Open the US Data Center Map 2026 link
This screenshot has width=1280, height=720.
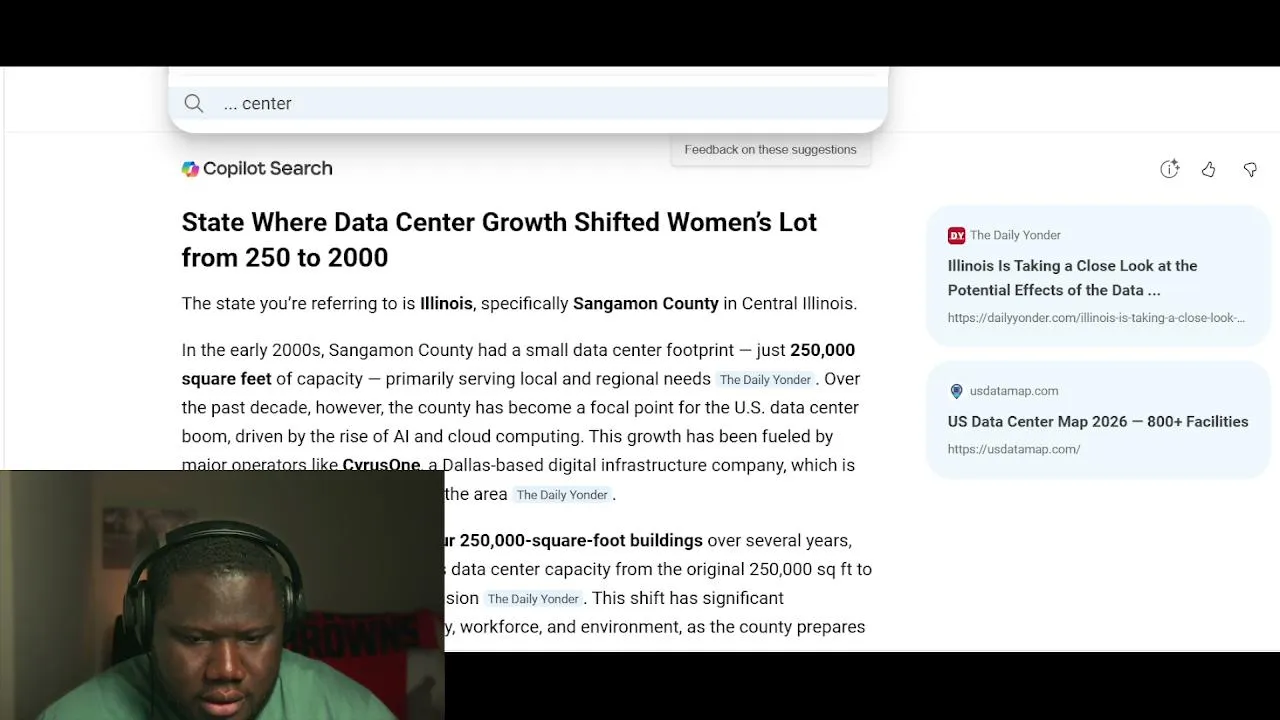point(1098,422)
